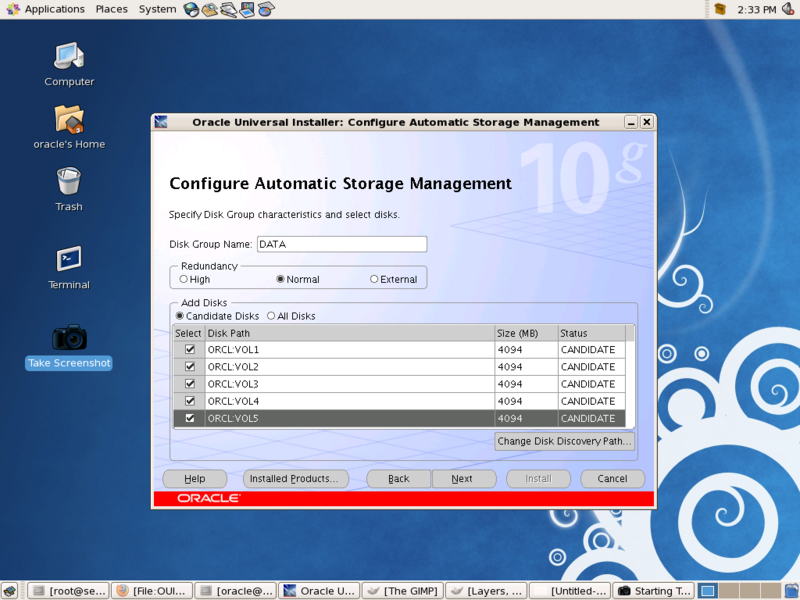Click Next to continue installation

[x=464, y=479]
